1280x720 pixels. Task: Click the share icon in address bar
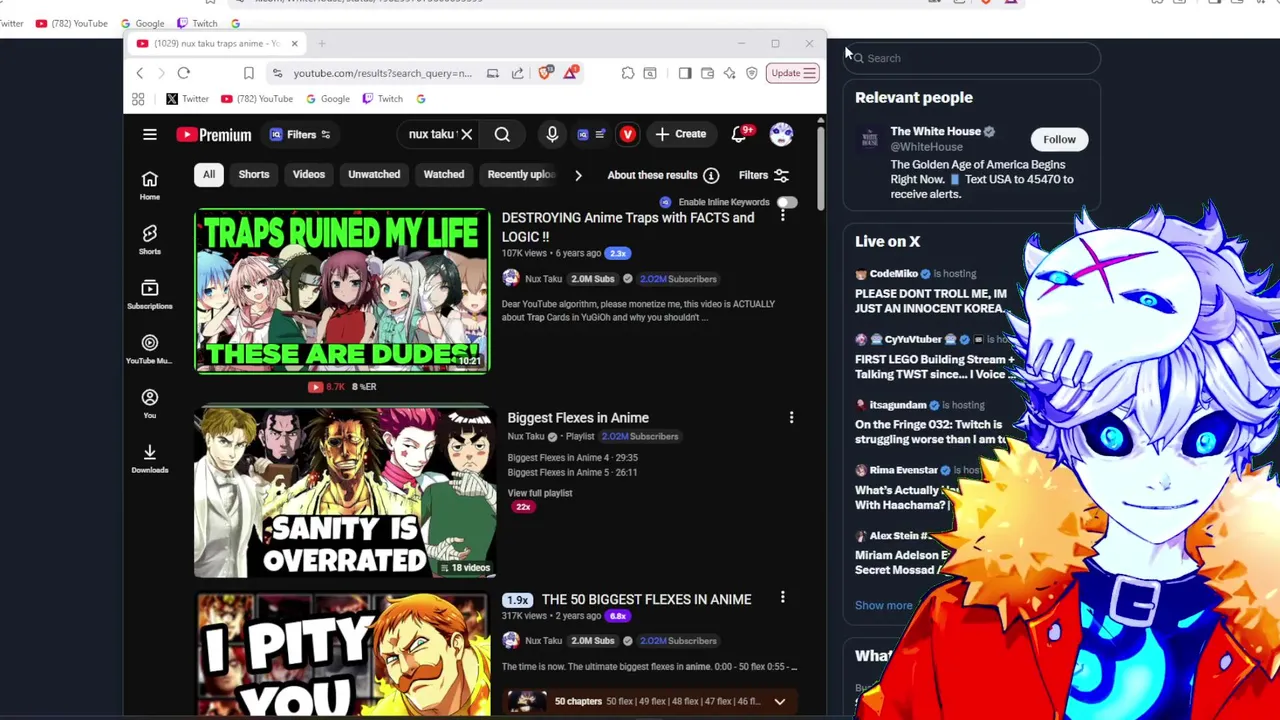[x=517, y=73]
